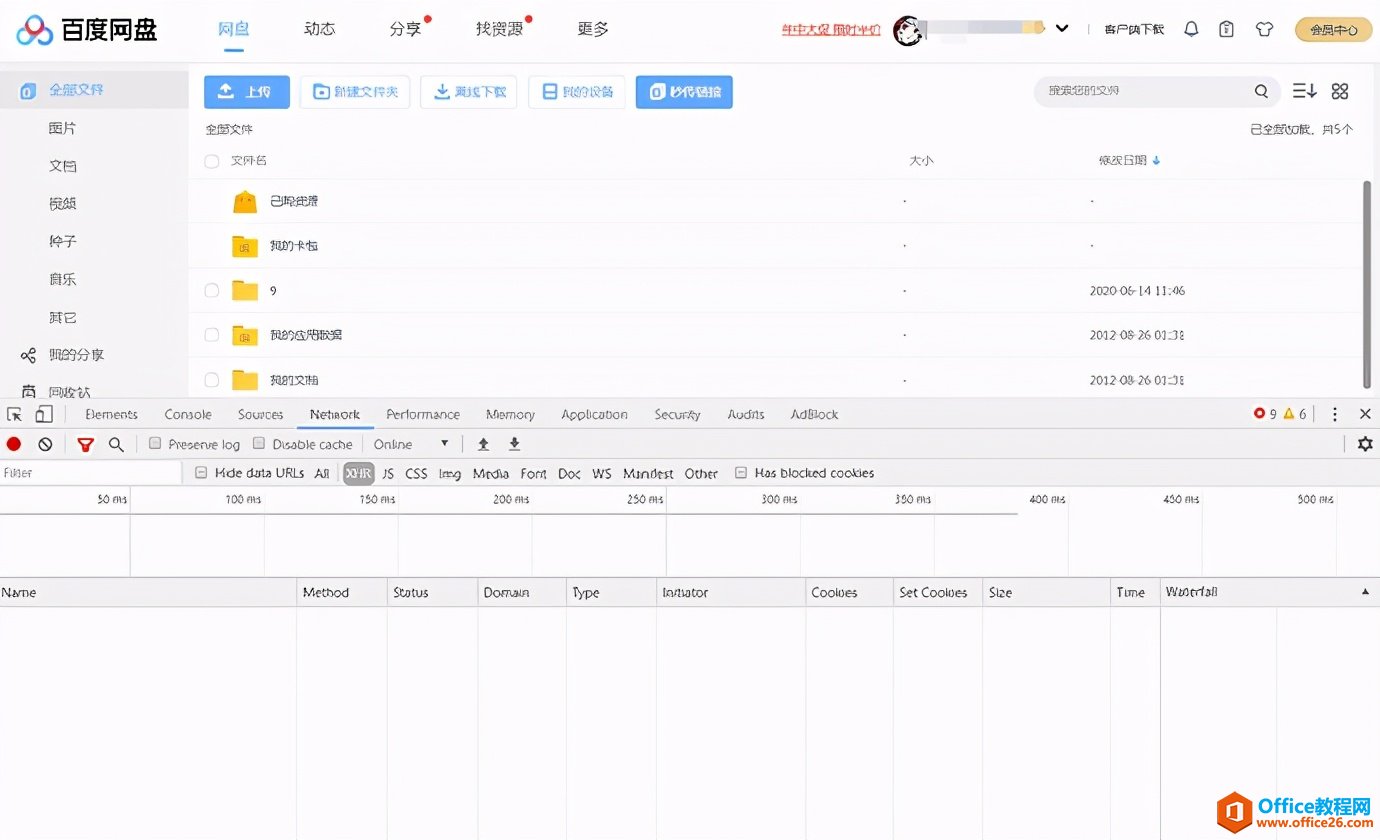Toggle the device toolbar icon
The height and width of the screenshot is (840, 1380).
coord(43,414)
